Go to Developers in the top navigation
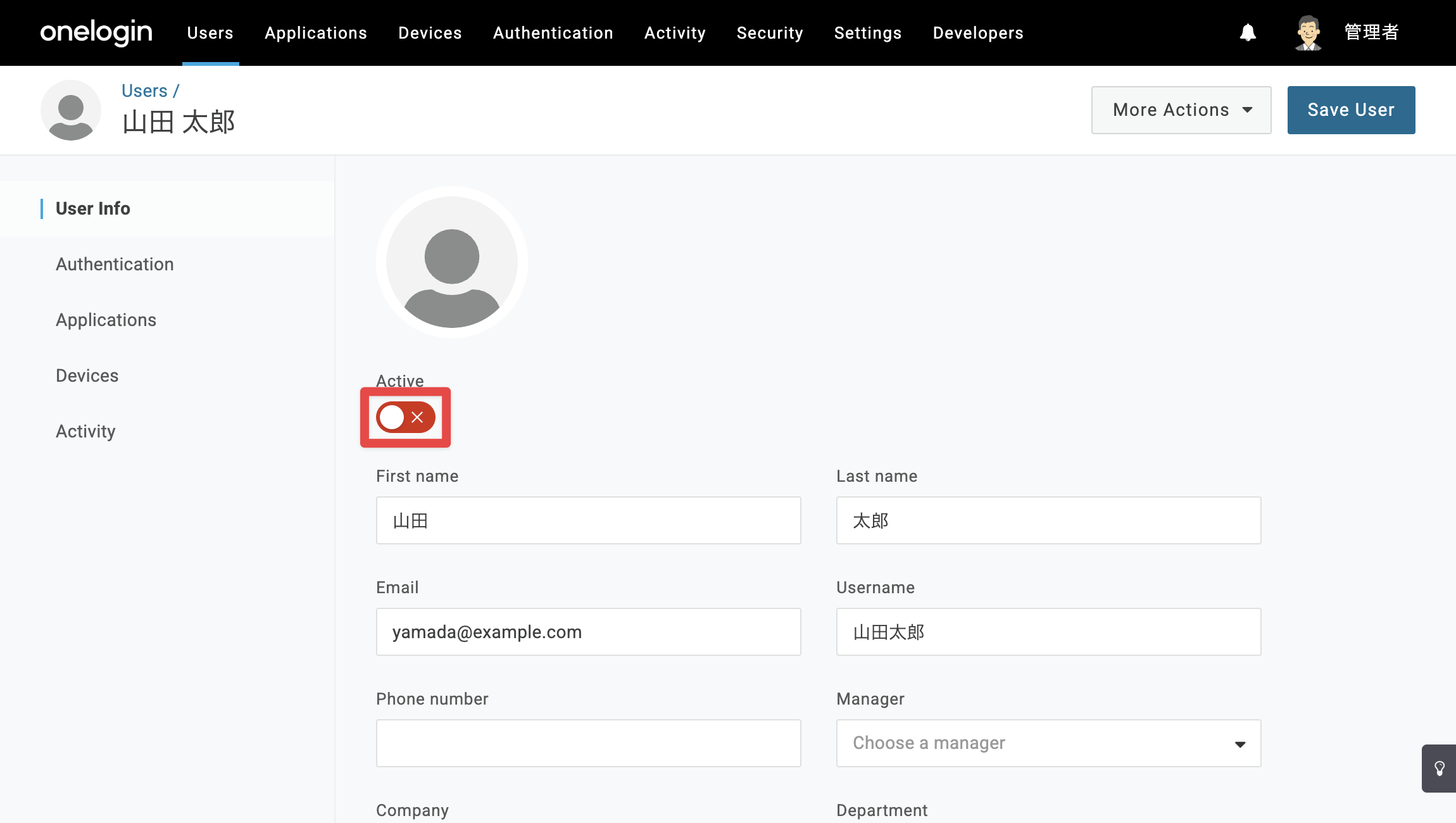The height and width of the screenshot is (823, 1456). point(978,33)
